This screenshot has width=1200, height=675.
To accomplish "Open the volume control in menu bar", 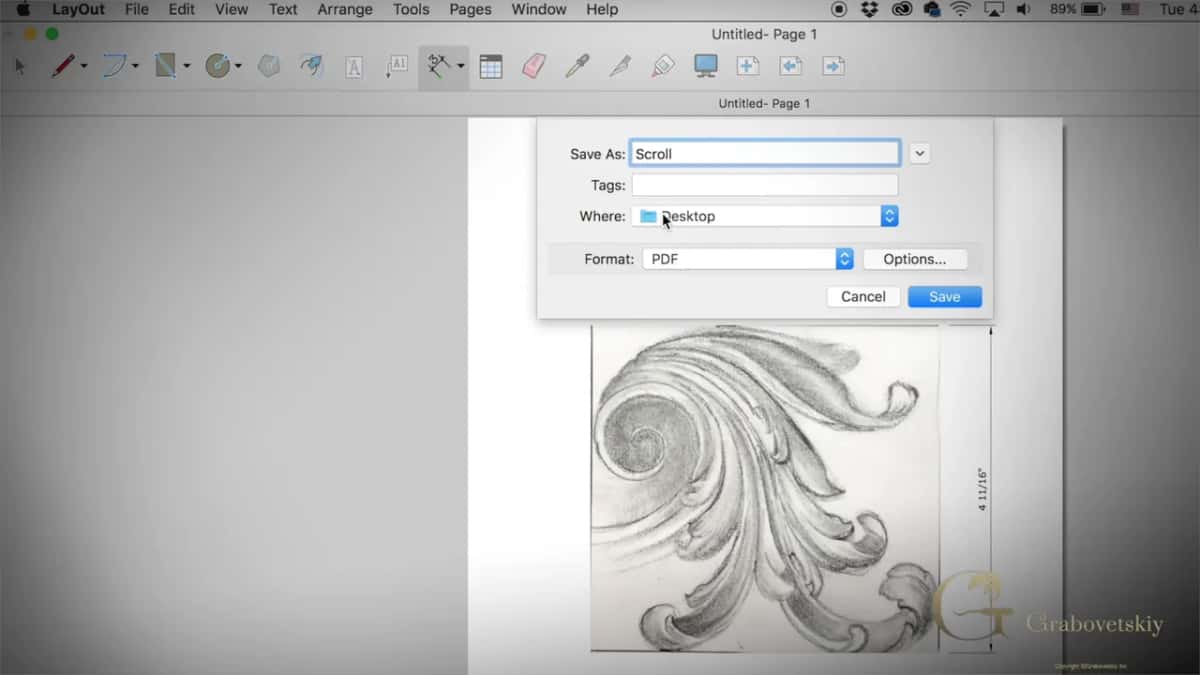I will coord(1024,9).
